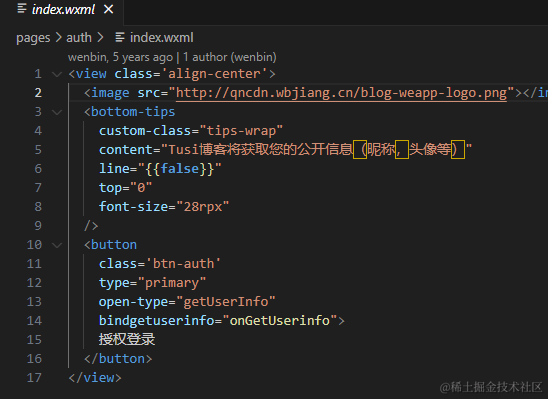Collapse the bottom-tips block at line 3
Screen dimensions: 548x399
click(x=57, y=112)
